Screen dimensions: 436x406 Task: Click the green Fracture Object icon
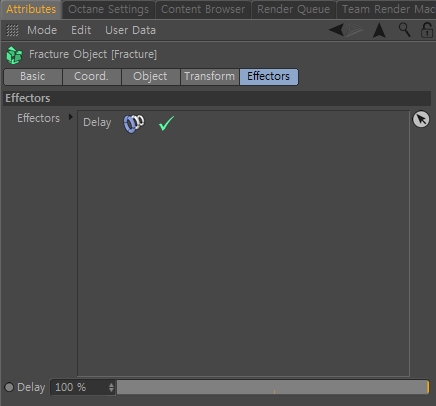(14, 55)
